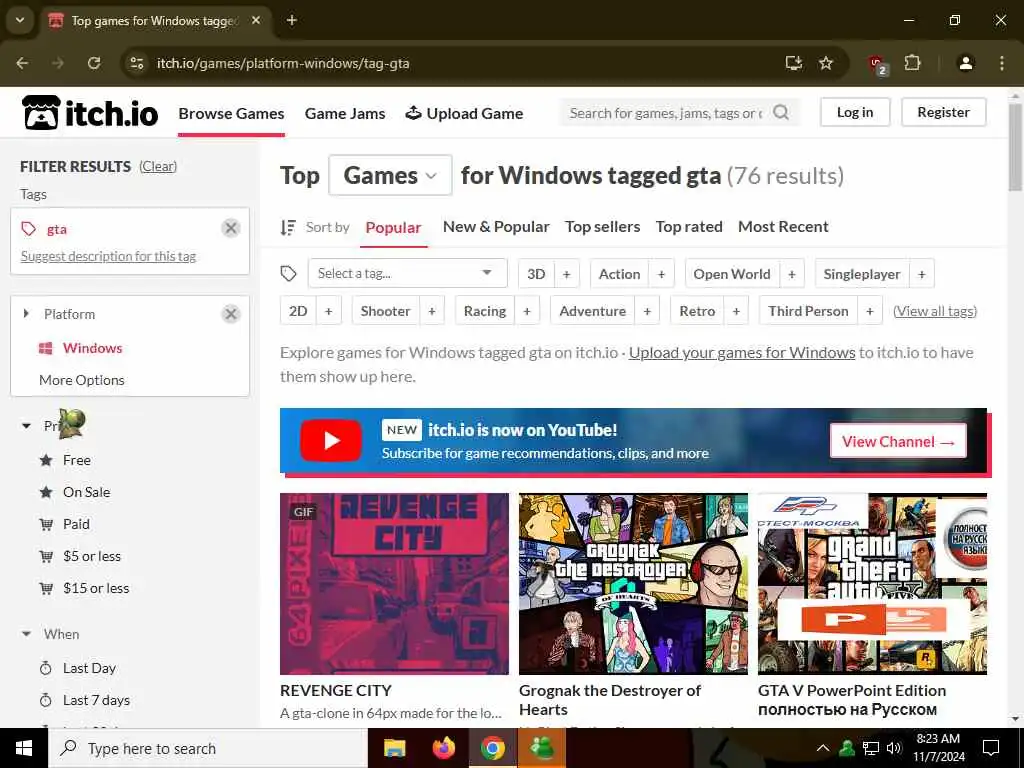
Task: Clear the Platform filter with X
Action: pos(231,314)
